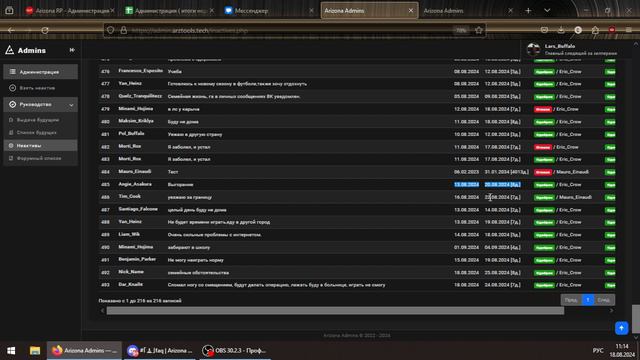This screenshot has width=640, height=360.
Task: Click the Liam_Wik name cell
Action: point(129,235)
